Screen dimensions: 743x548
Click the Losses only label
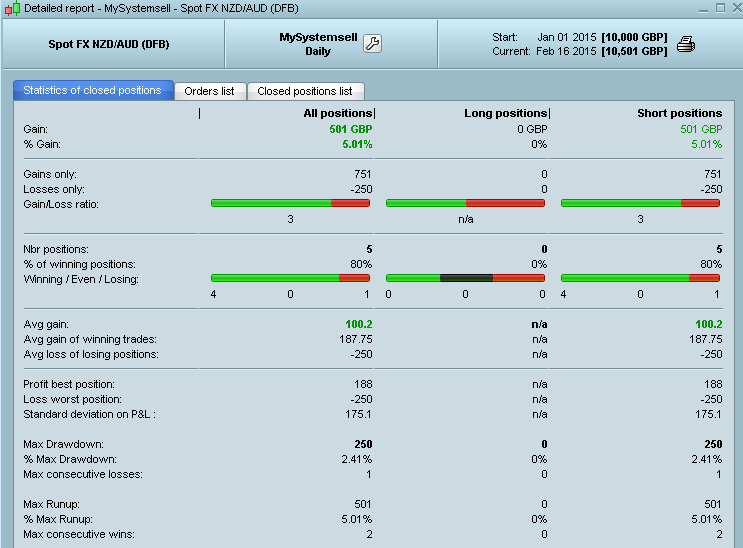click(54, 189)
